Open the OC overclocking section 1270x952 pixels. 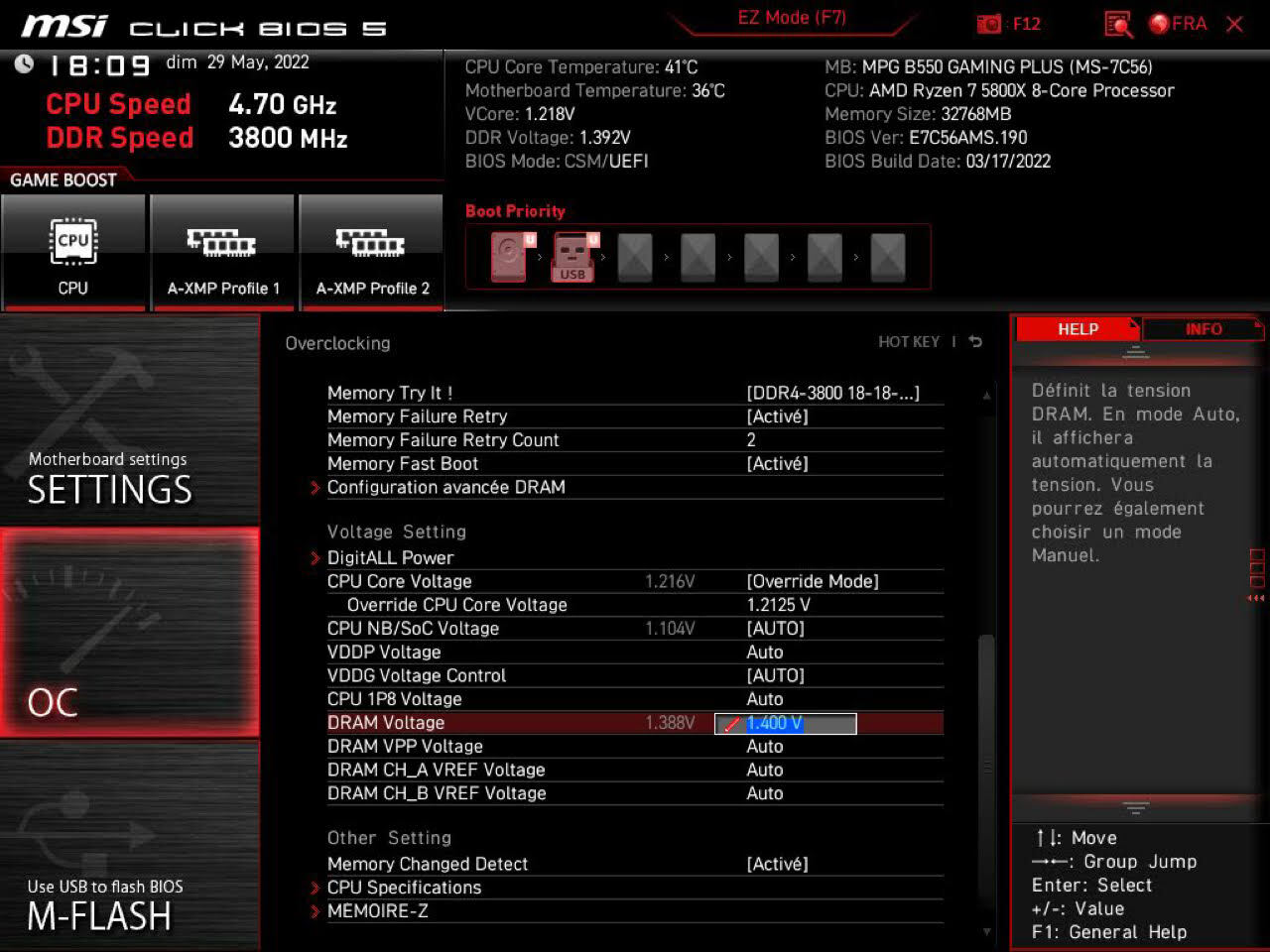point(129,633)
